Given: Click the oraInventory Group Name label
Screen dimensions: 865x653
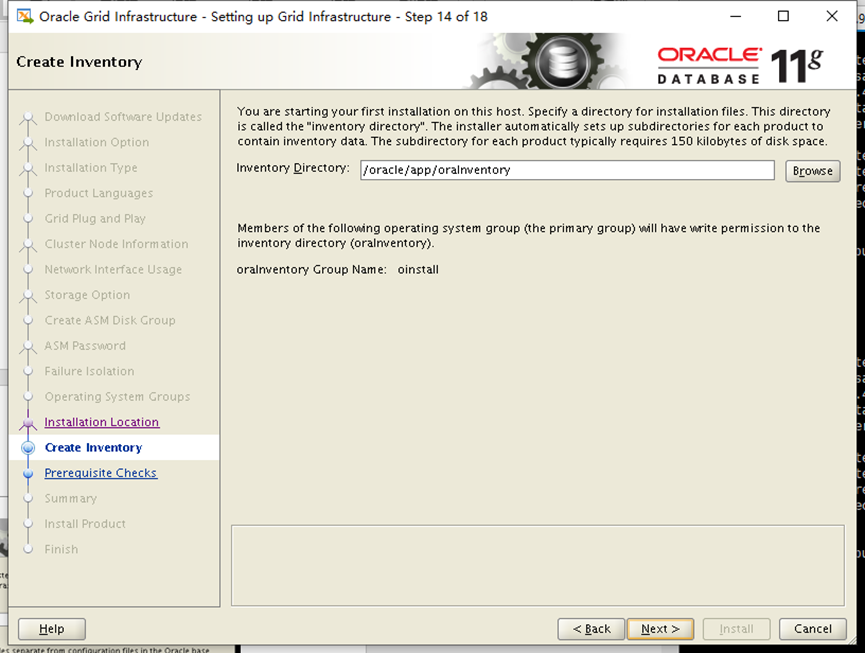Looking at the screenshot, I should [312, 270].
